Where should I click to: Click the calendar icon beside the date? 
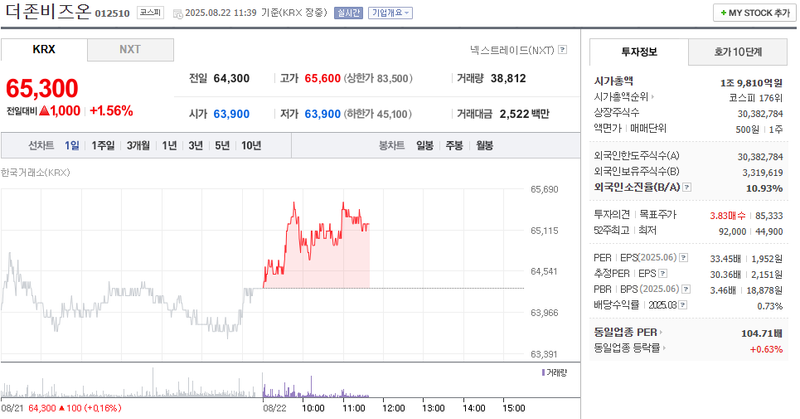point(178,14)
